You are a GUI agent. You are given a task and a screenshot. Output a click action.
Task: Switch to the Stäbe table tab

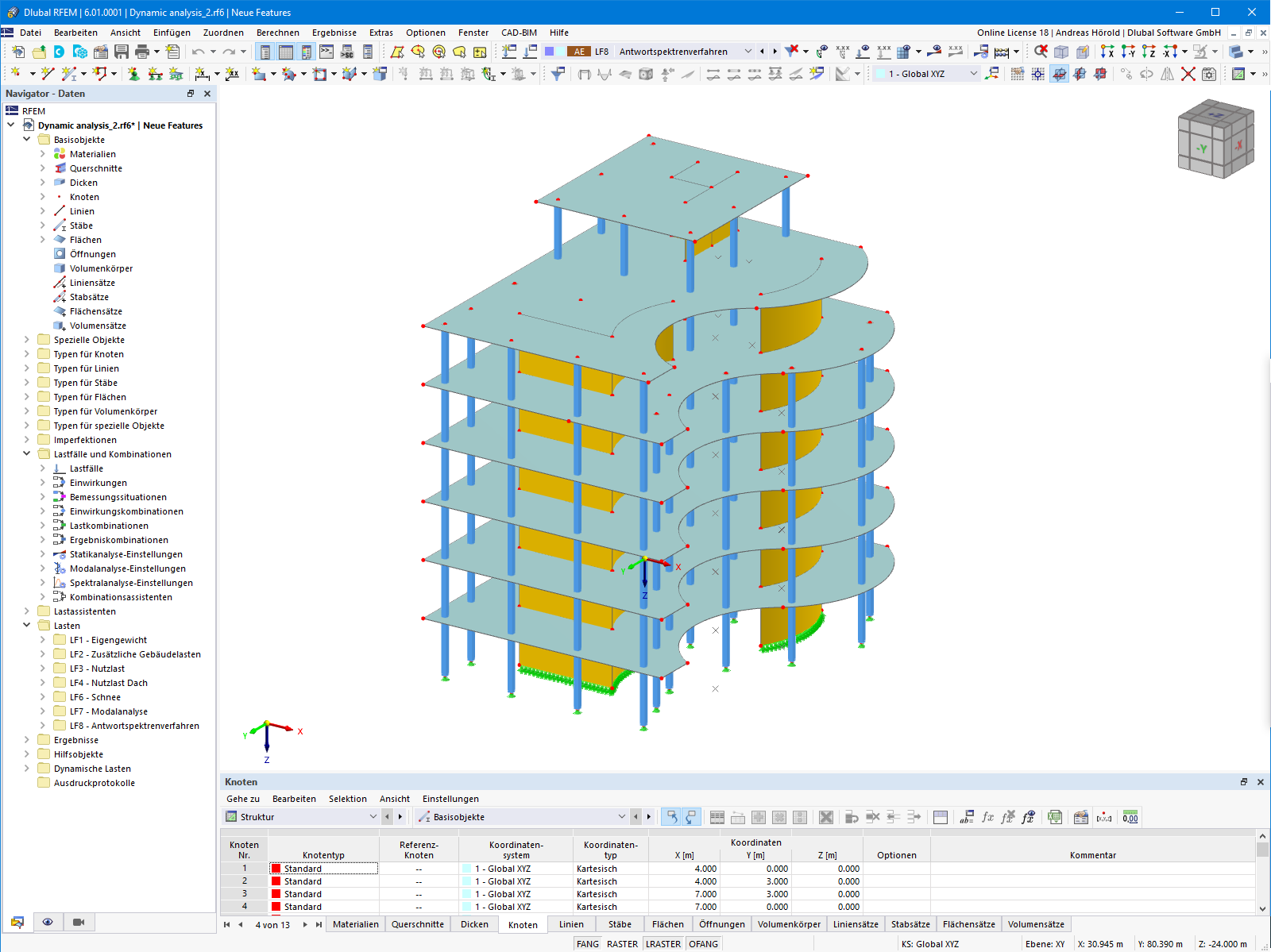(x=619, y=923)
